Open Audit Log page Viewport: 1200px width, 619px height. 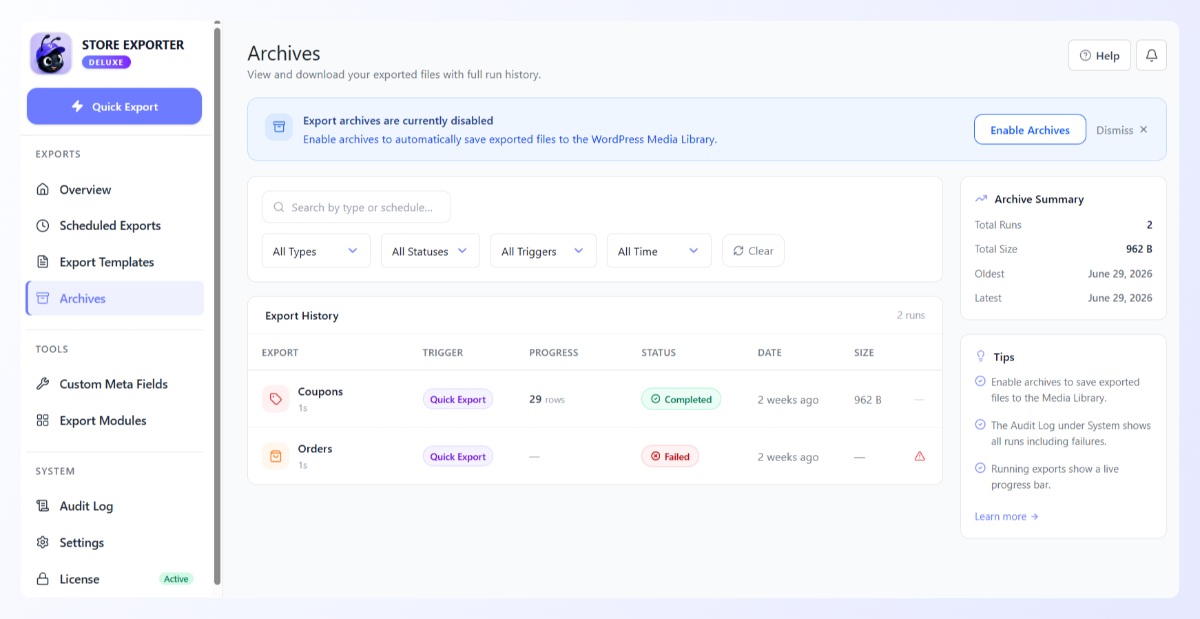pyautogui.click(x=115, y=506)
